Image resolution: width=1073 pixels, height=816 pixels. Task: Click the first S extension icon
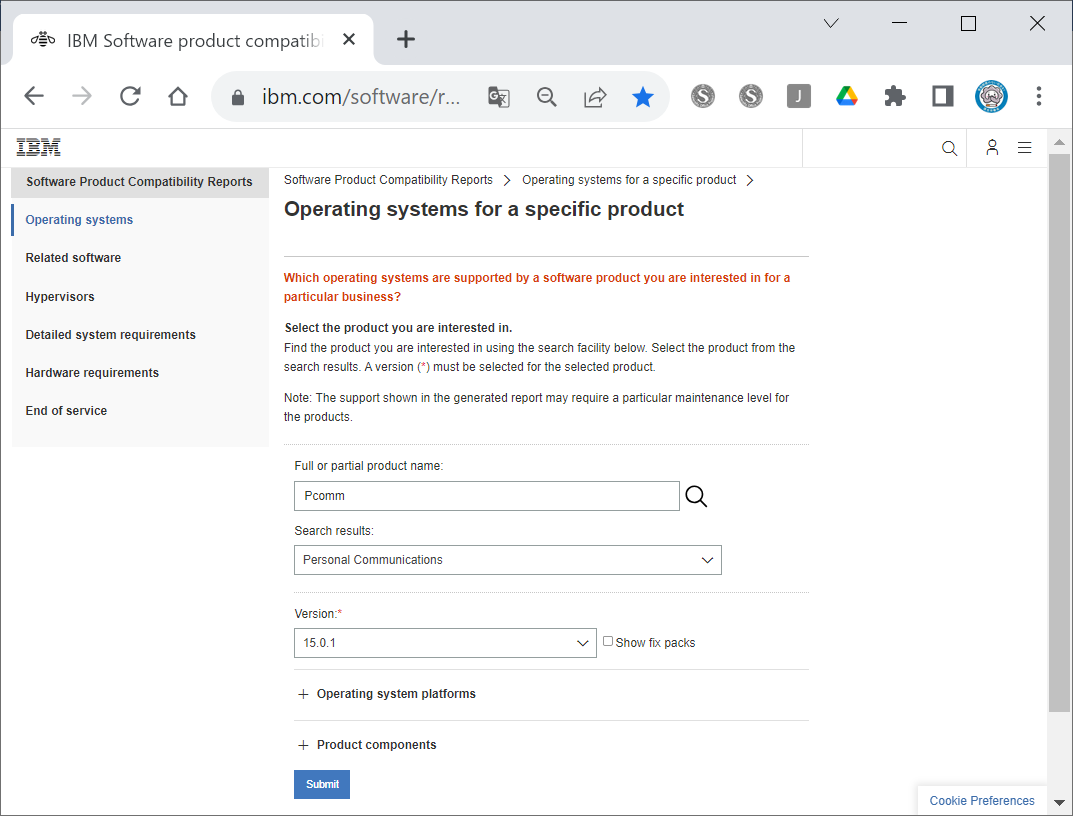tap(703, 96)
